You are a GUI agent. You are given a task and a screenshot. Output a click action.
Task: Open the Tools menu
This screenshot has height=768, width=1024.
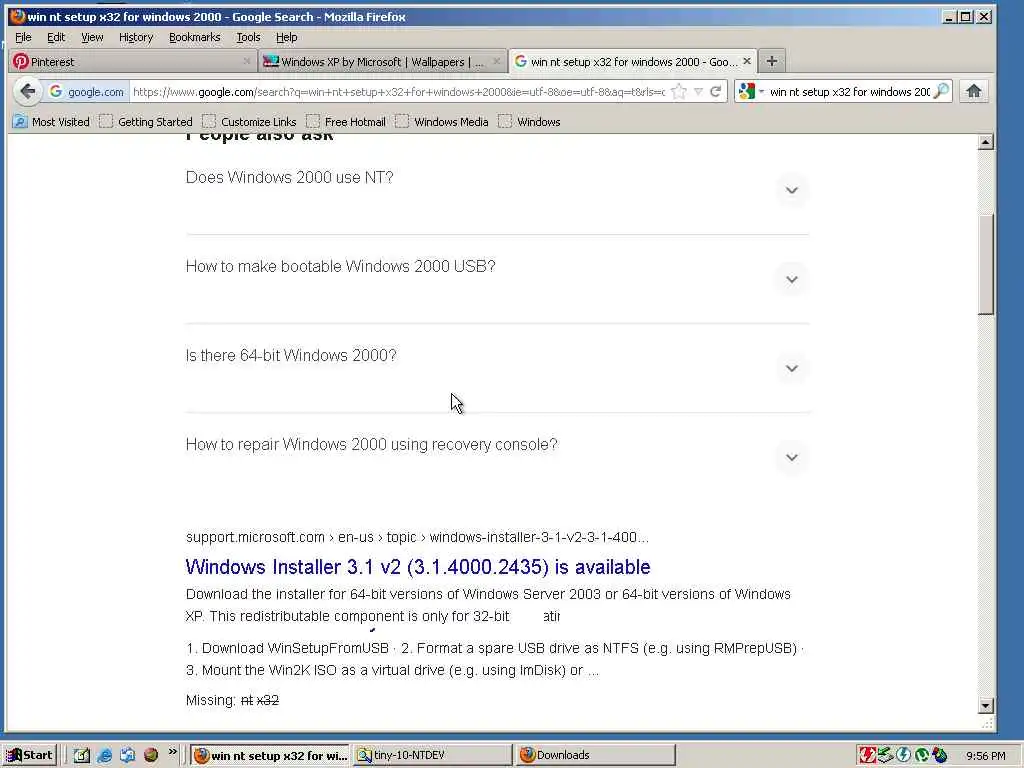coord(248,37)
